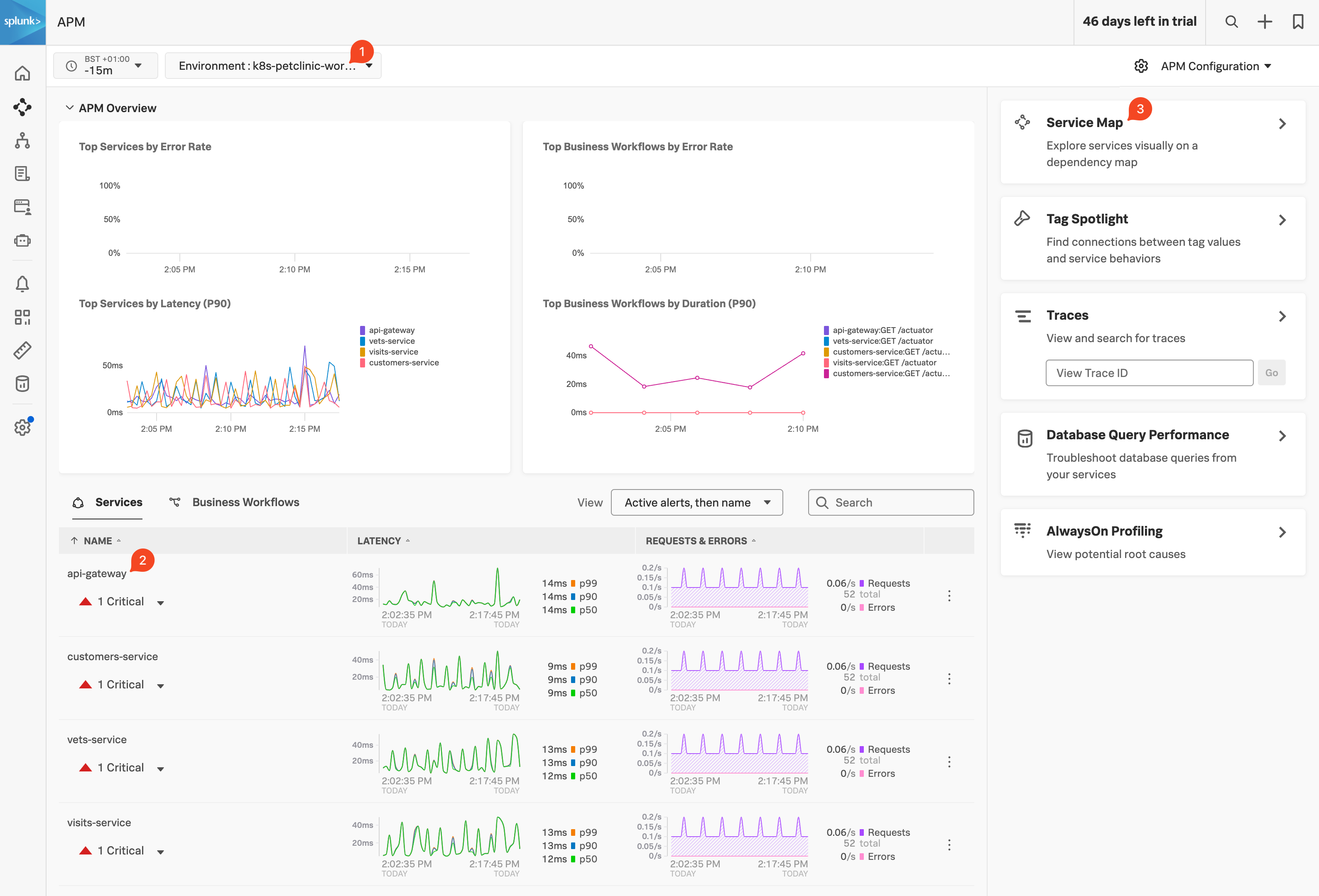This screenshot has width=1319, height=896.
Task: Click the Go button for trace ID
Action: click(x=1271, y=373)
